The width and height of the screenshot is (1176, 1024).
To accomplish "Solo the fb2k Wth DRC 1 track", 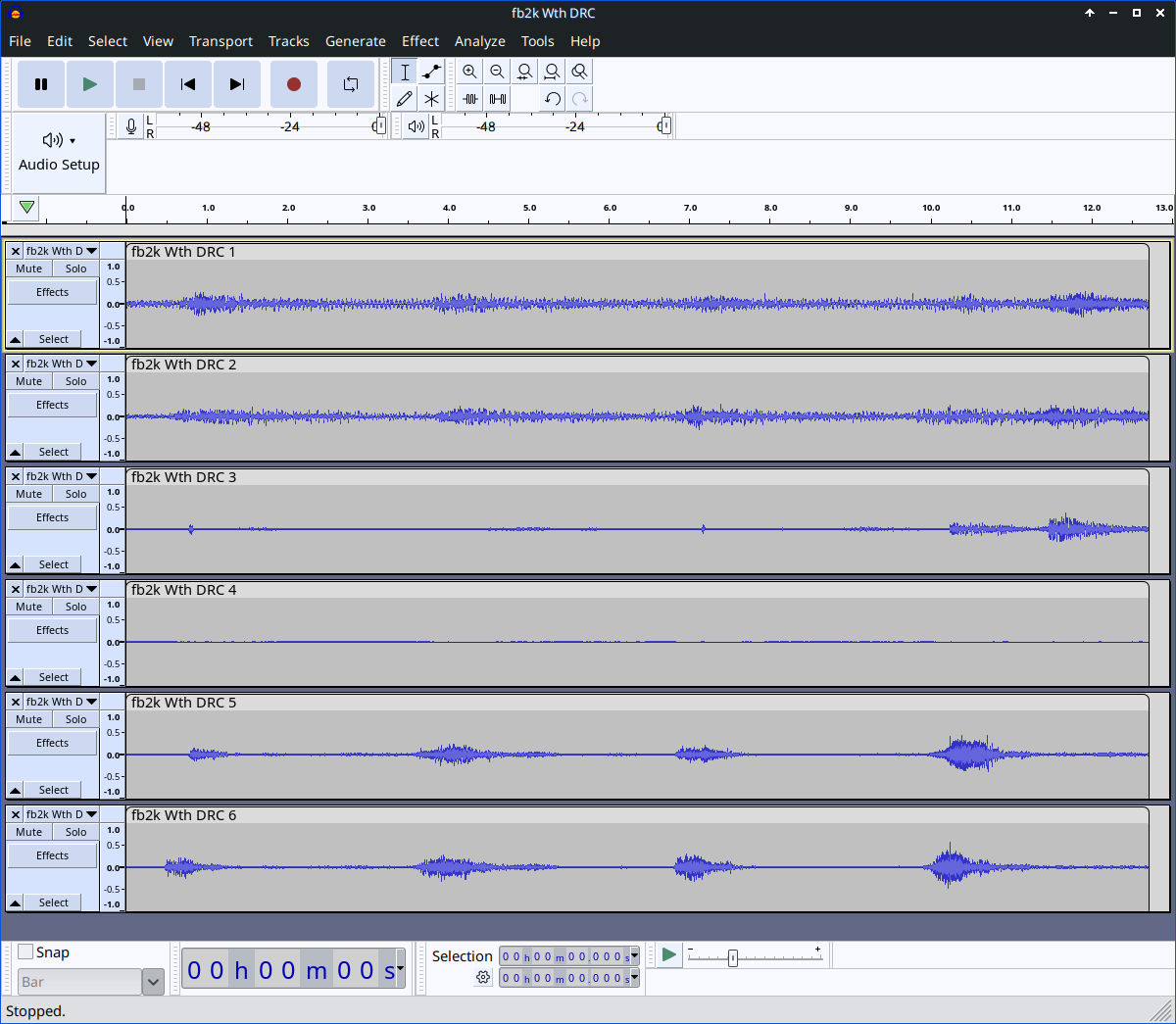I will tap(75, 268).
